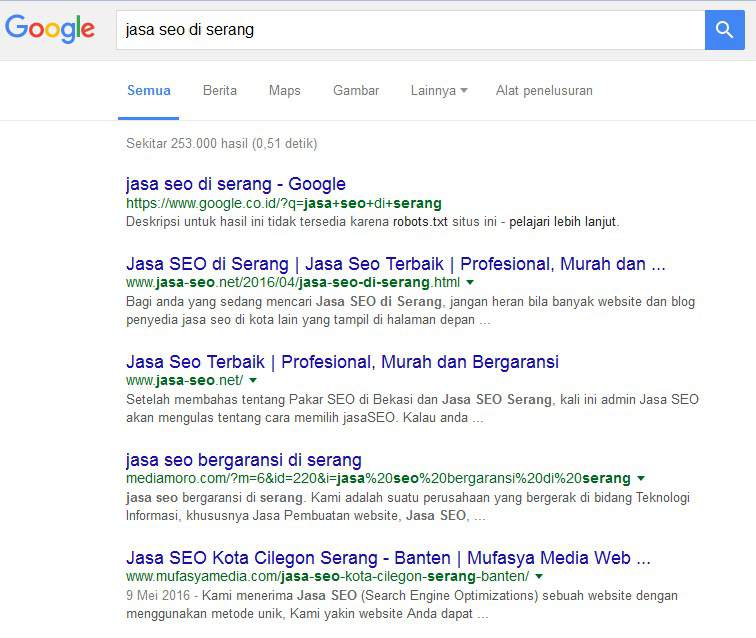The image size is (756, 638).
Task: Click the green google.co.id result URL
Action: tap(284, 204)
